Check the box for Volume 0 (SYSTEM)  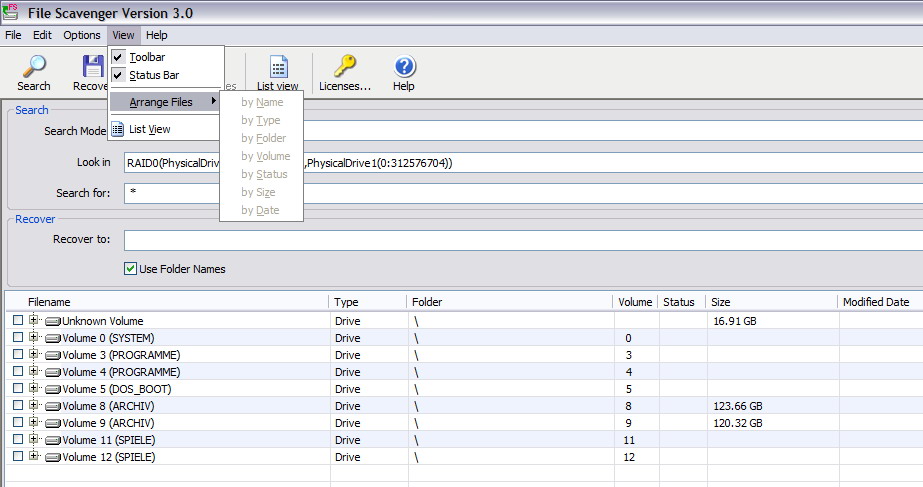18,337
